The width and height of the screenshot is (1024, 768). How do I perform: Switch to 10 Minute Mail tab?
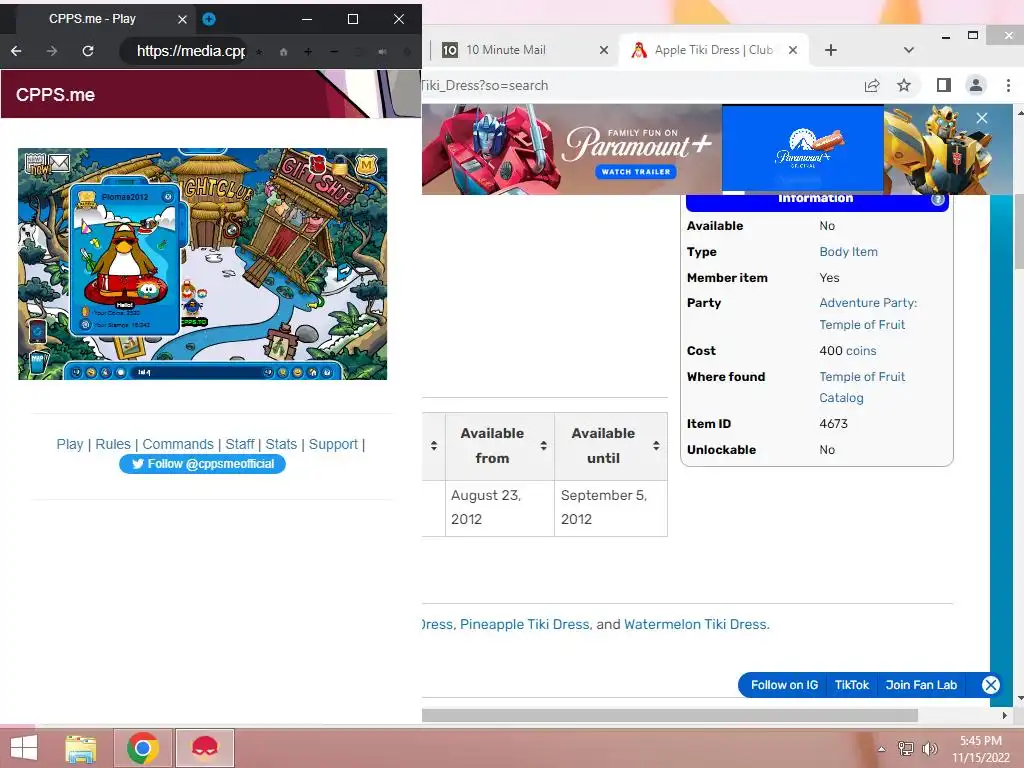point(516,50)
